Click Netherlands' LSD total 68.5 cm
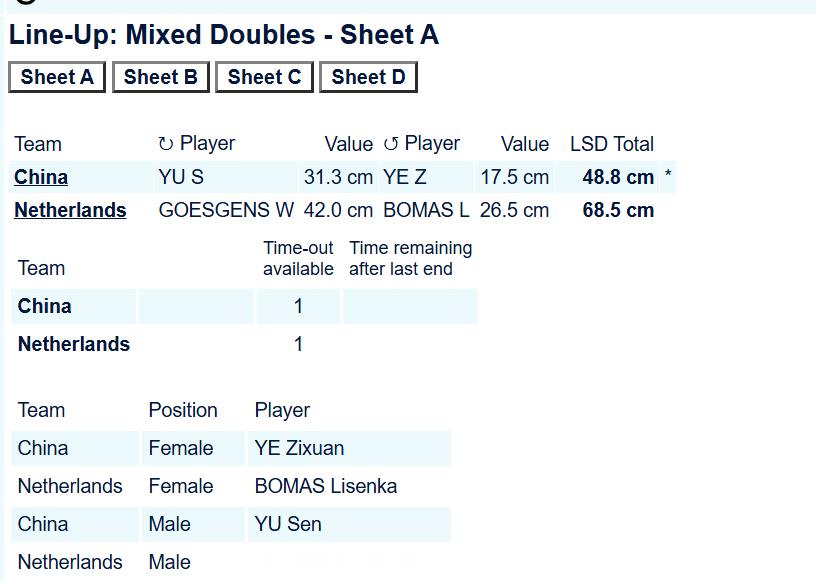 [x=618, y=210]
